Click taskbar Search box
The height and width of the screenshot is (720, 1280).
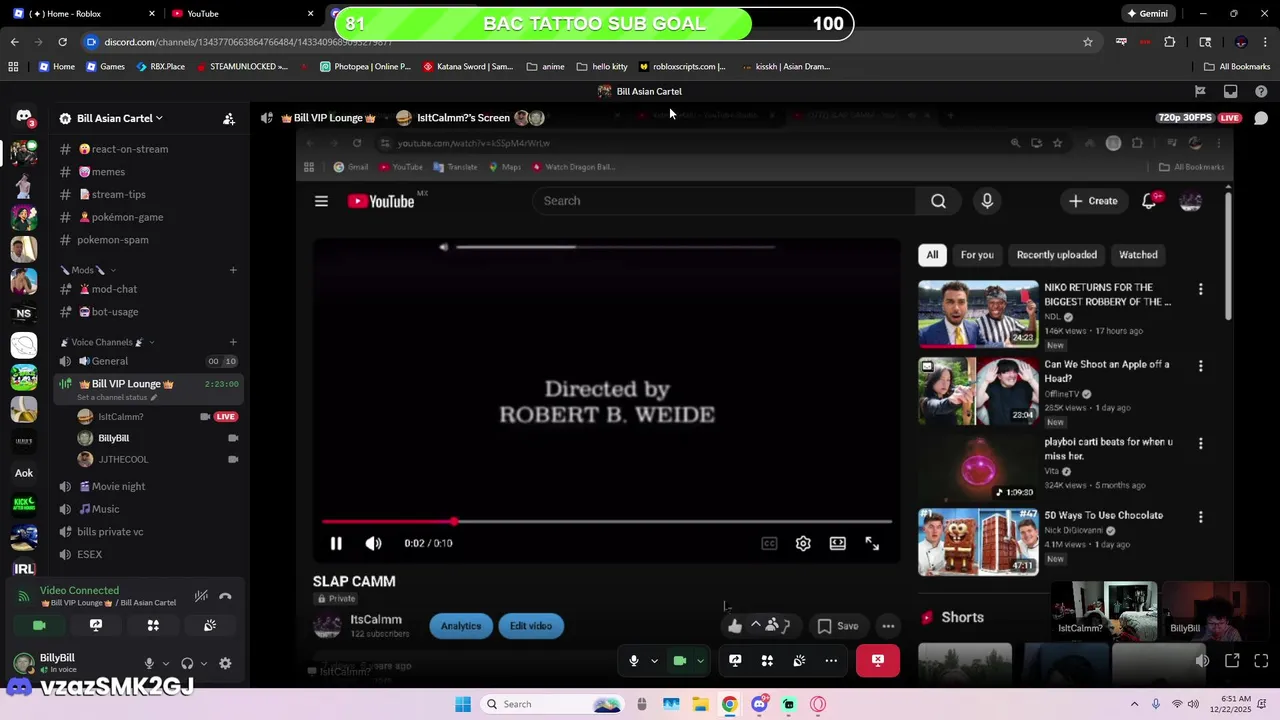pyautogui.click(x=552, y=704)
